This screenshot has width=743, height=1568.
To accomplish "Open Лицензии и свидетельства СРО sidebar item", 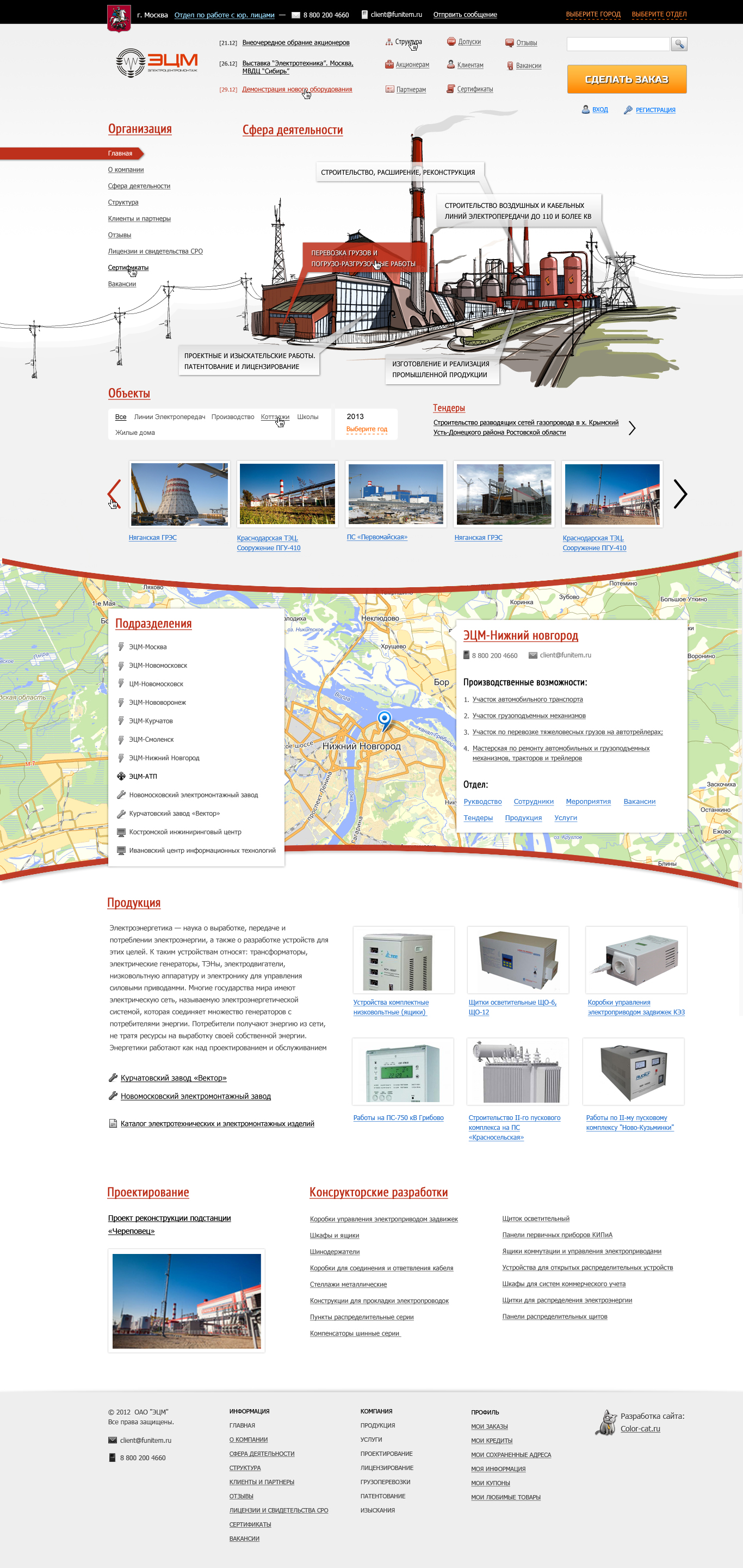I will [155, 251].
